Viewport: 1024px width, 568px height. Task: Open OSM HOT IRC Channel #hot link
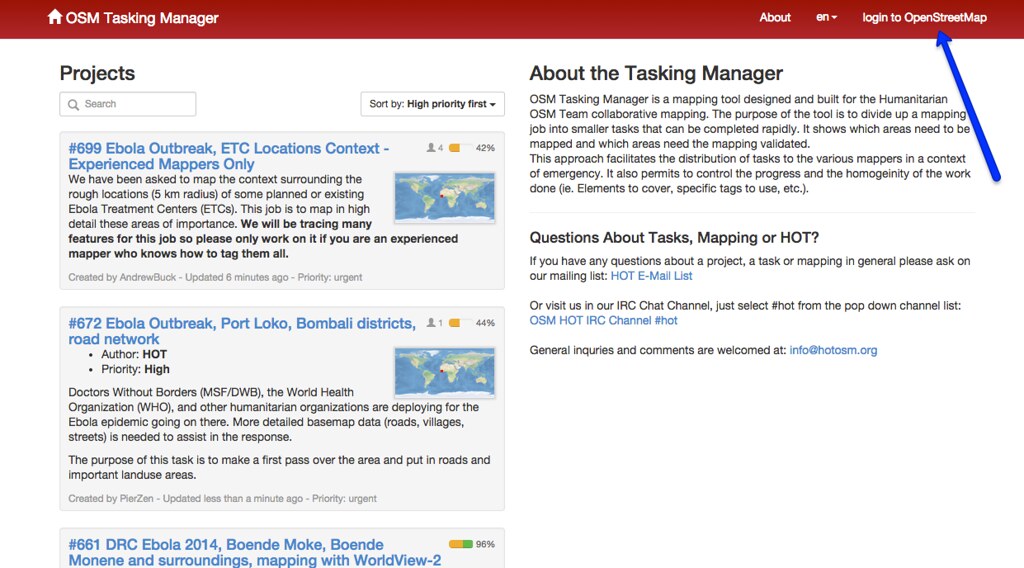[x=603, y=321]
